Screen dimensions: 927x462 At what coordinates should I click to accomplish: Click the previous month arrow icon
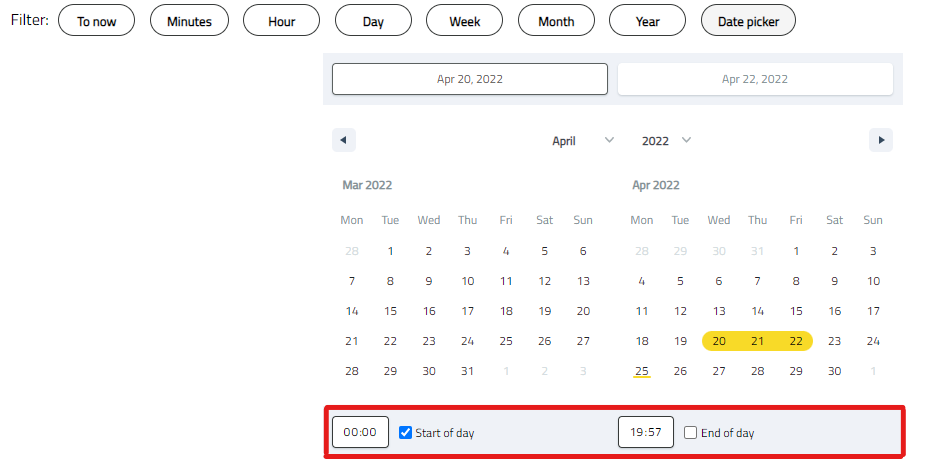click(343, 141)
